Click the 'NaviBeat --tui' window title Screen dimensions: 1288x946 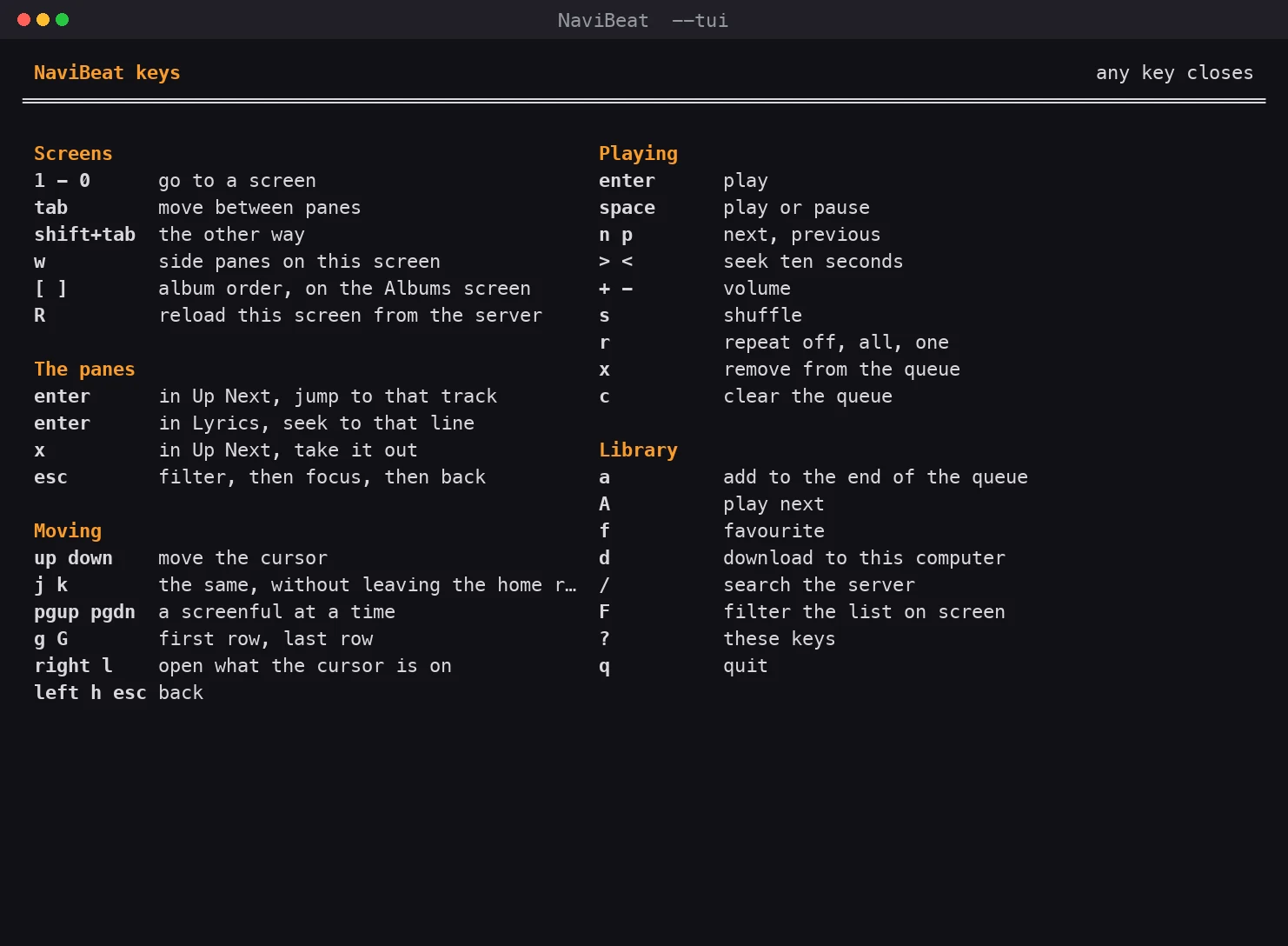coord(643,20)
